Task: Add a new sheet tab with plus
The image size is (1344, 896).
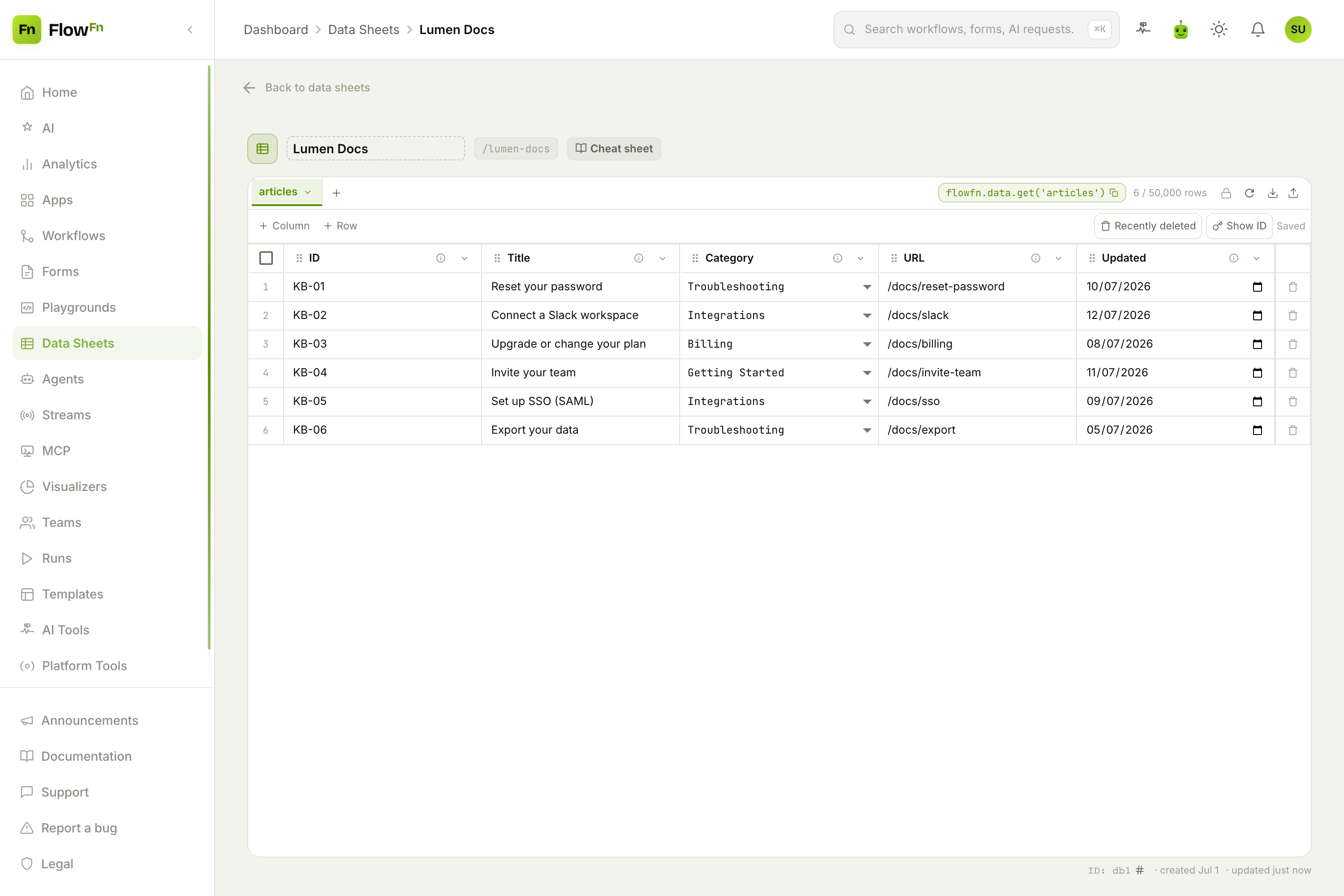Action: tap(336, 193)
